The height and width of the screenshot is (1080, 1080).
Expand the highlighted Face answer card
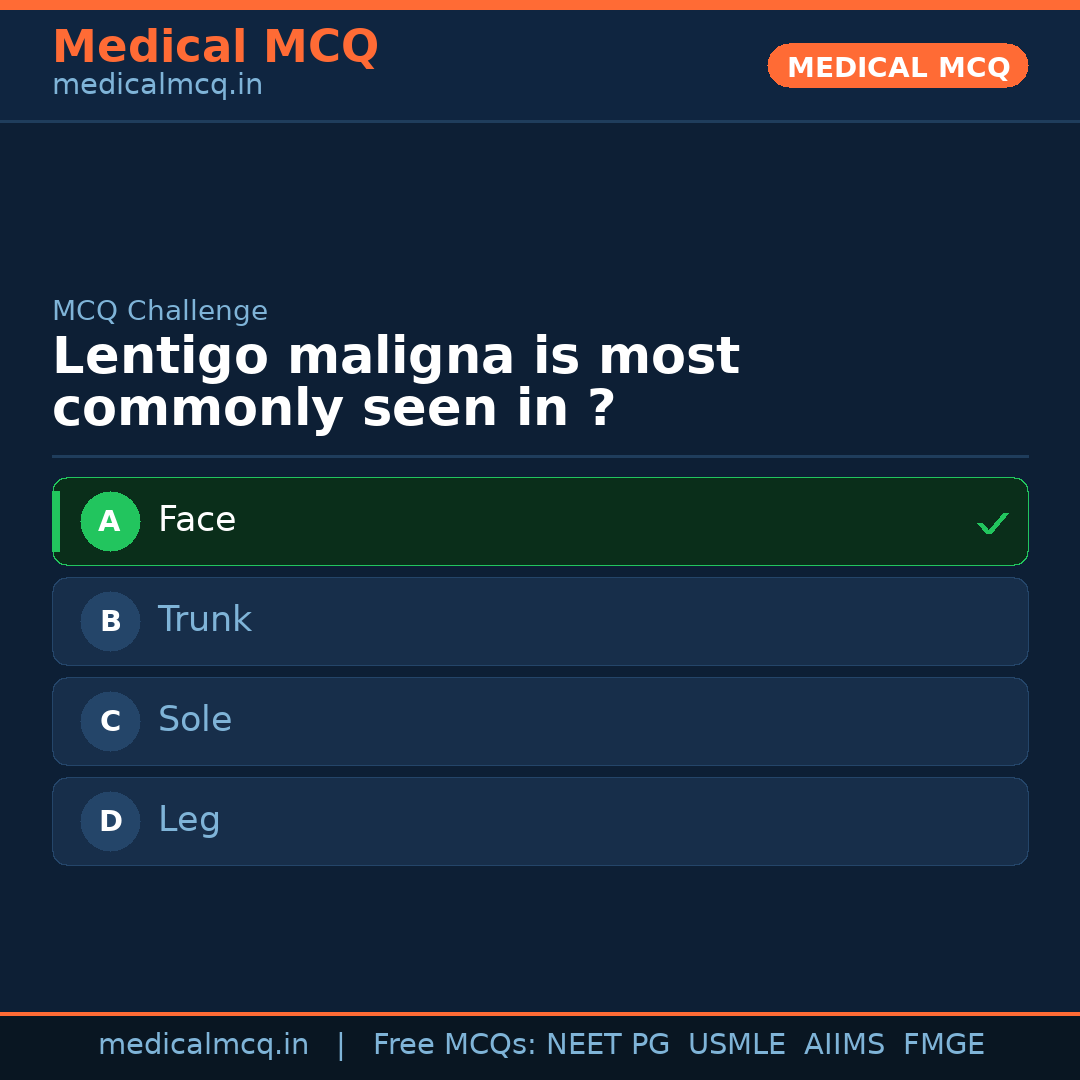point(540,521)
